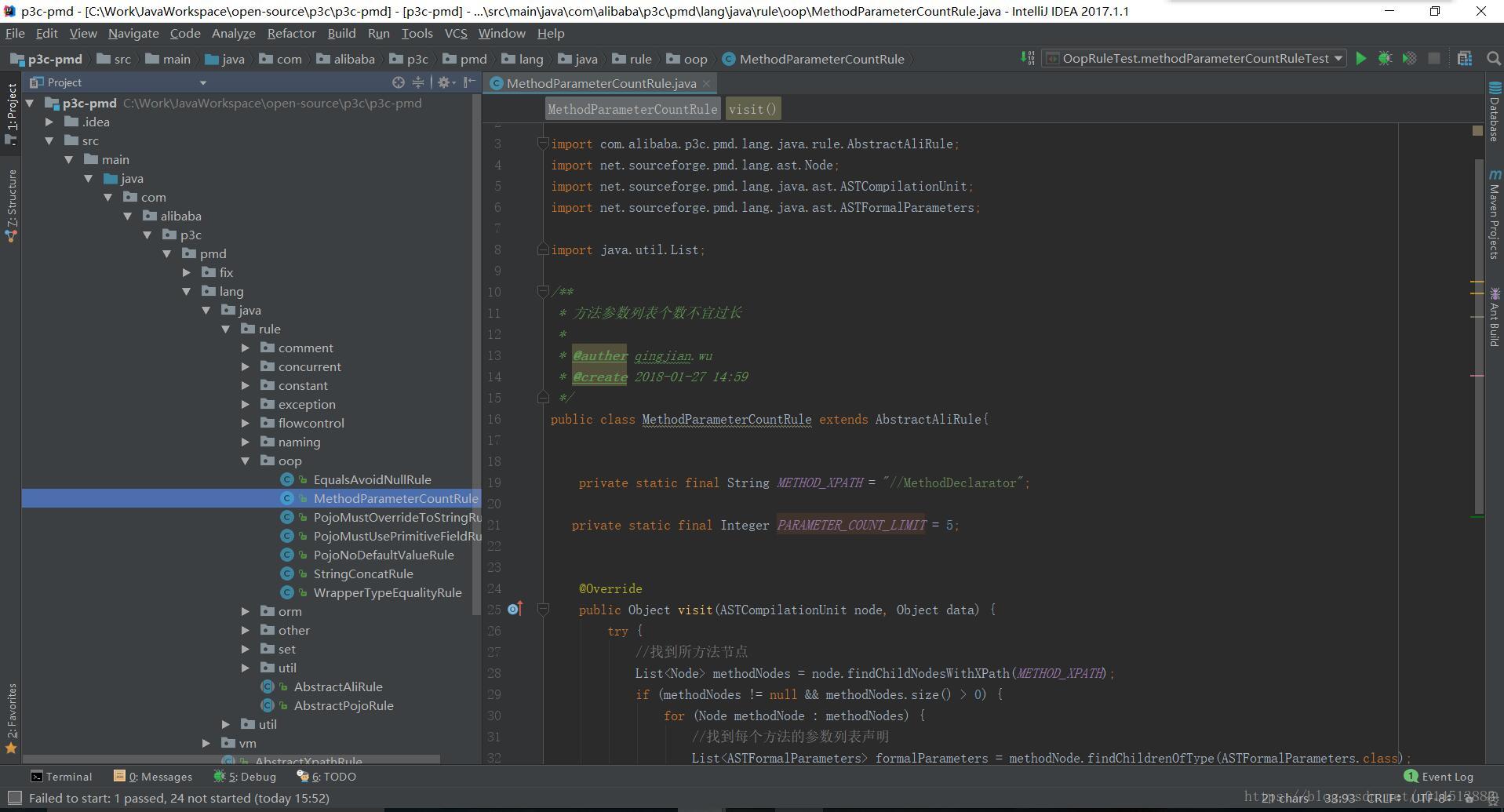Debug the selected run configuration
The image size is (1504, 812).
1386,58
